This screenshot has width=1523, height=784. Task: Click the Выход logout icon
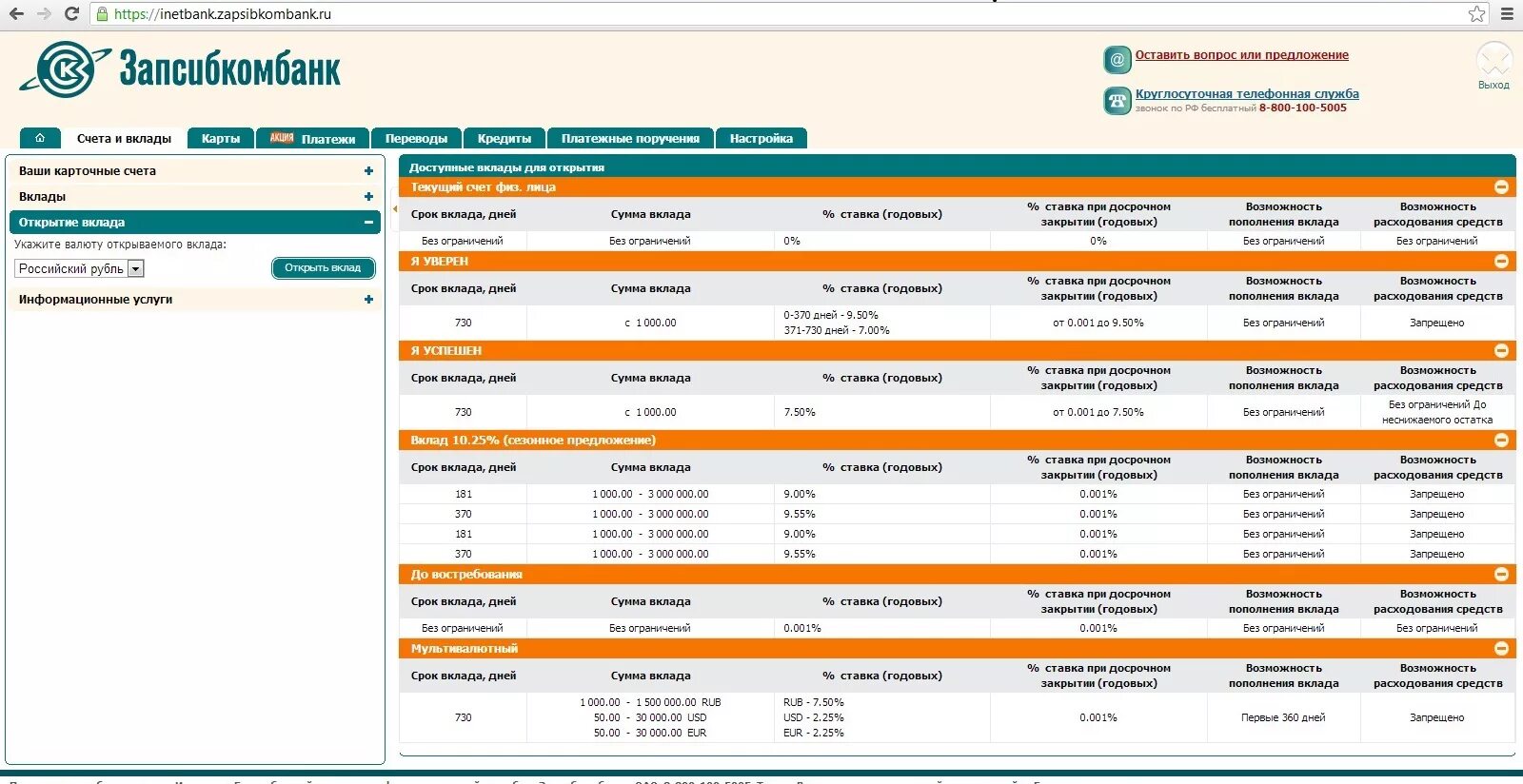[x=1493, y=65]
